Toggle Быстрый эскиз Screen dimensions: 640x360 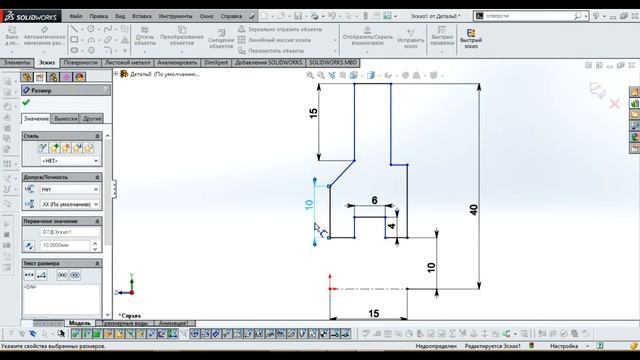click(x=471, y=38)
